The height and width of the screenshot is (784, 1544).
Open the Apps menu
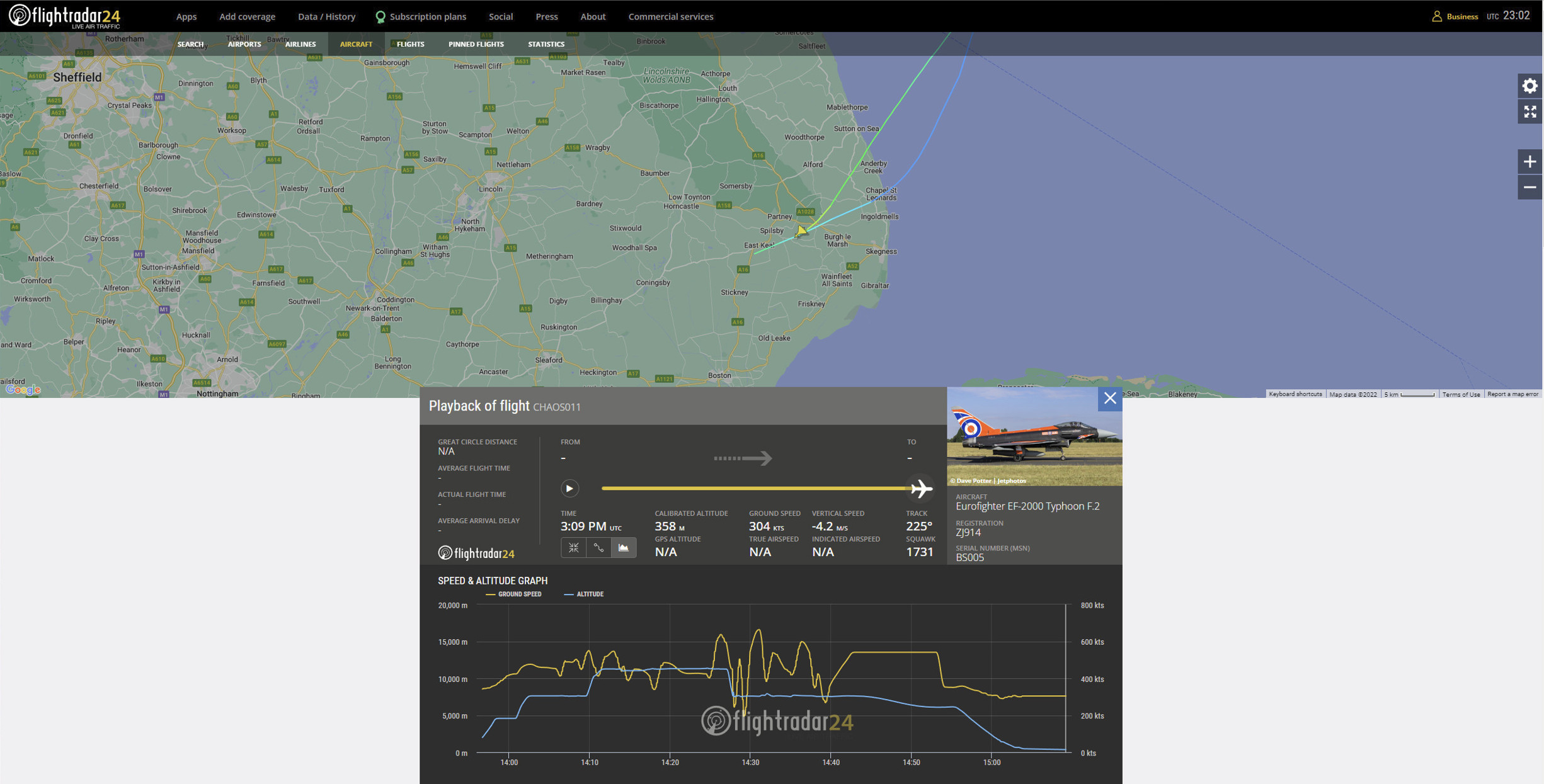pos(186,16)
